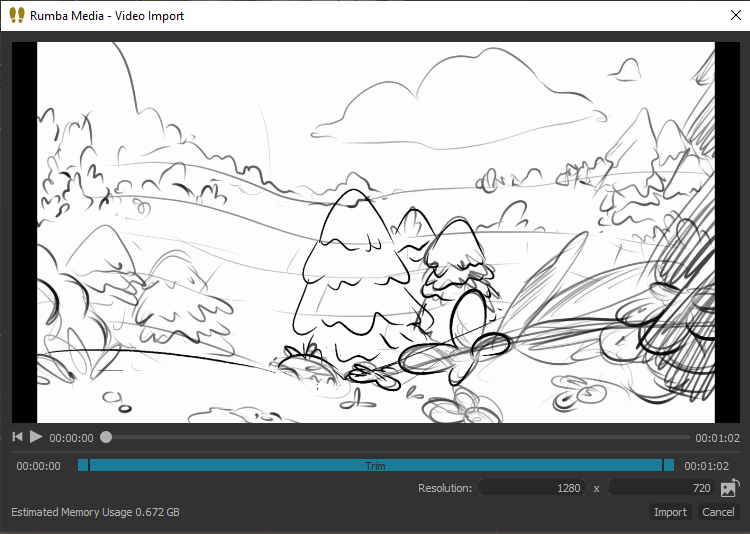Image resolution: width=750 pixels, height=534 pixels.
Task: Click the playback end time 00:01:02
Action: tap(717, 438)
